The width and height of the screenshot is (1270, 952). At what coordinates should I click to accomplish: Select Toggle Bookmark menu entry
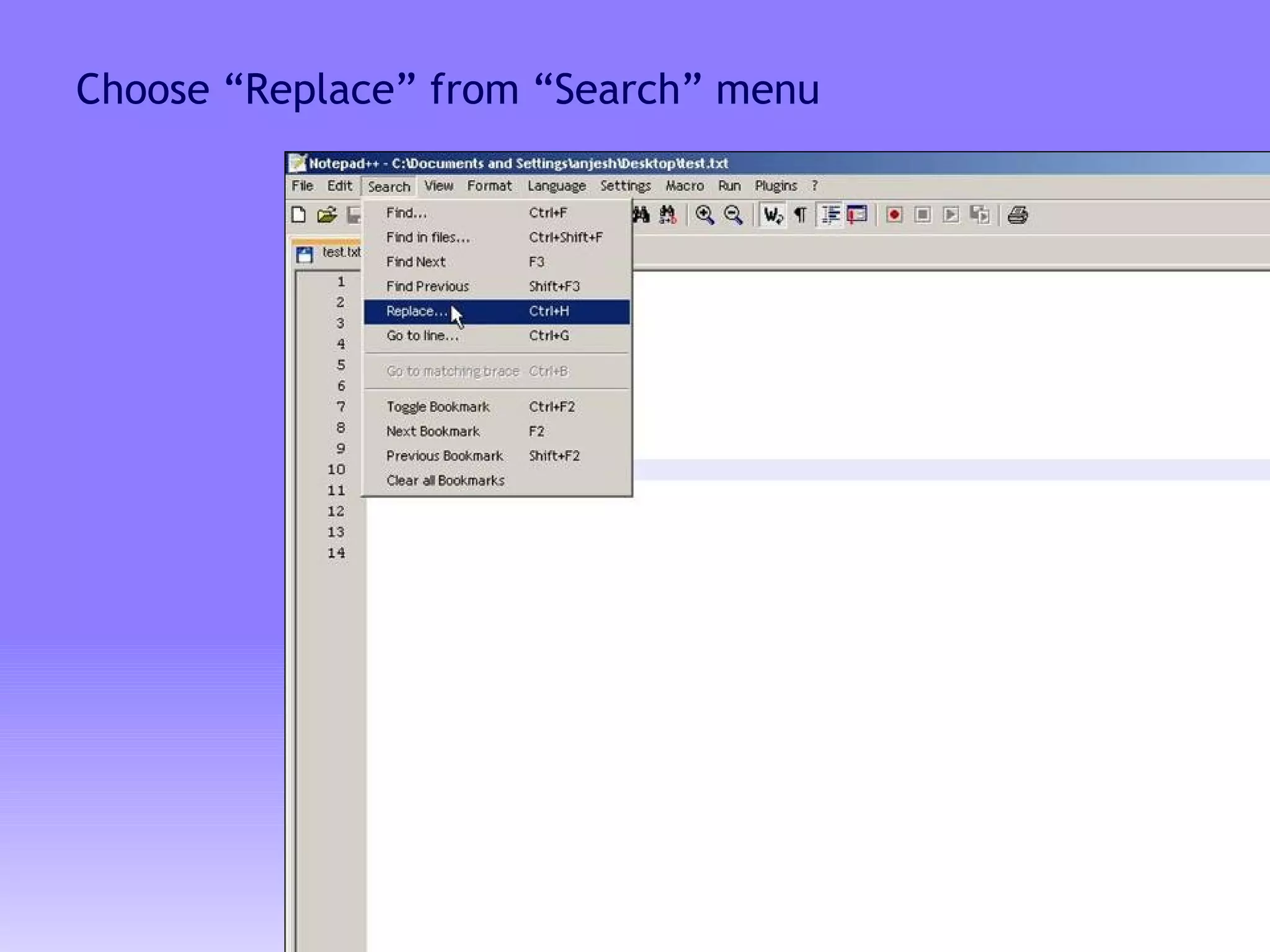tap(497, 407)
